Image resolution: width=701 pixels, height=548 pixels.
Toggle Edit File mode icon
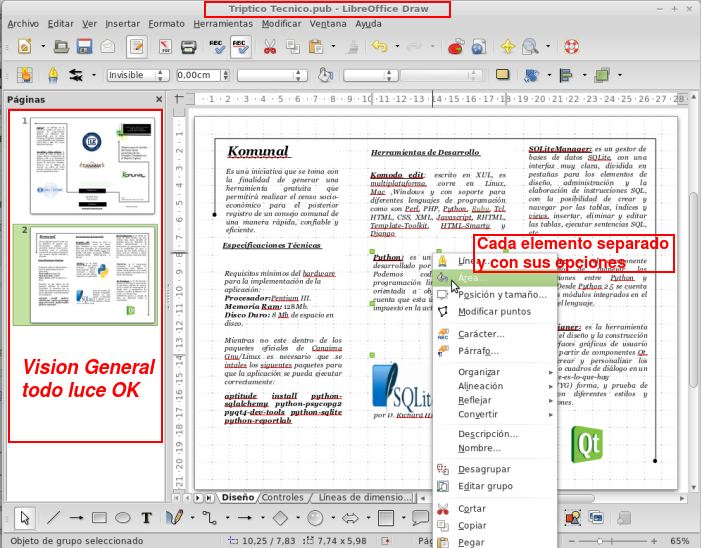tap(137, 46)
